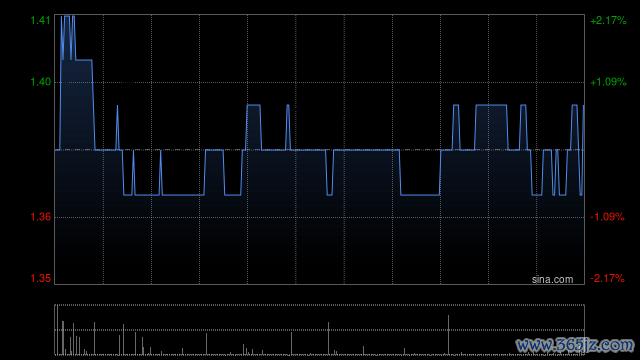Open the sina.com watermark link
The image size is (640, 360).
(552, 280)
